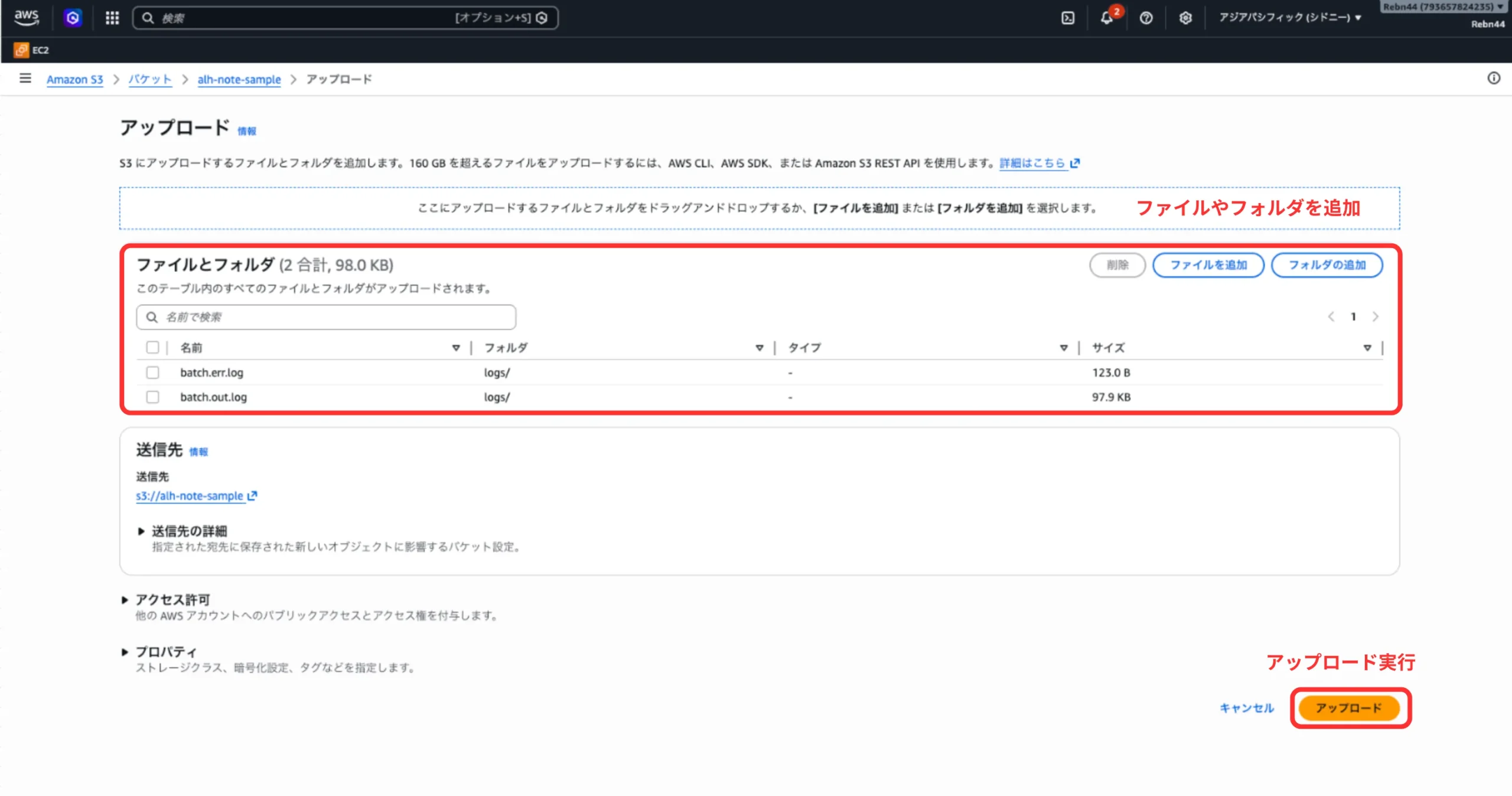Image resolution: width=1512 pixels, height=796 pixels.
Task: Click the 97.9 KB size cell
Action: [x=1111, y=397]
